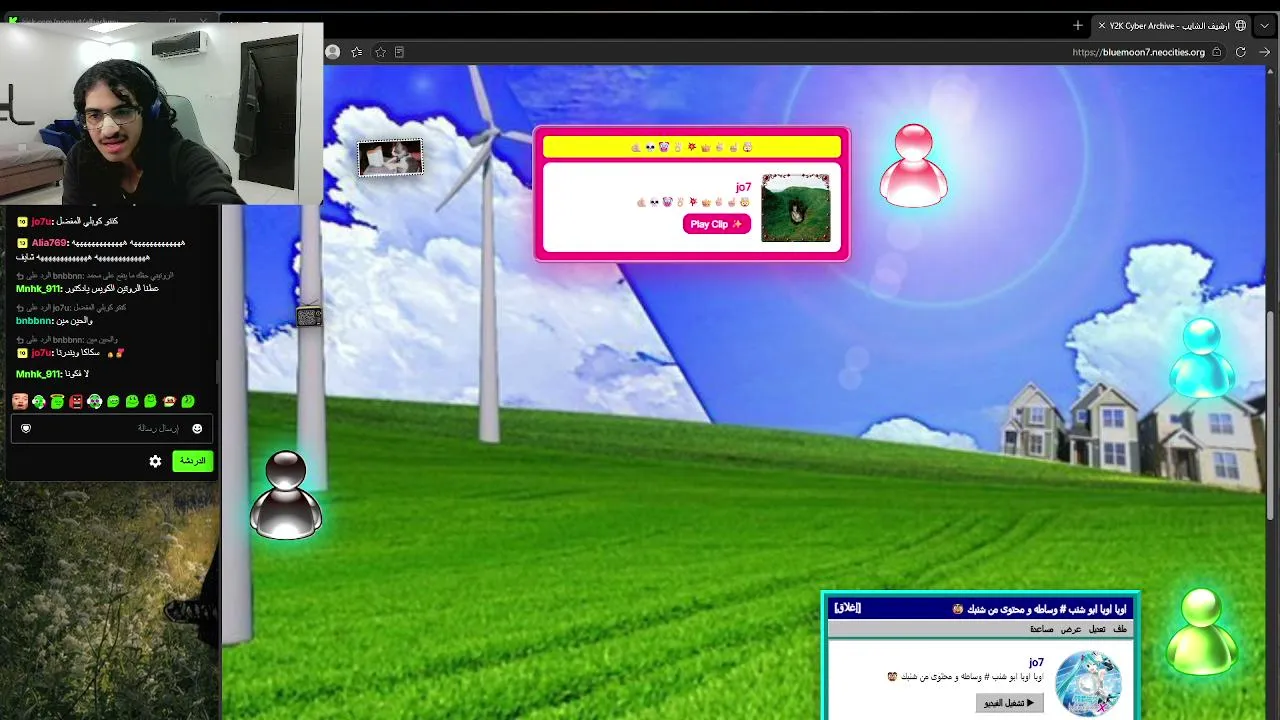This screenshot has width=1280, height=720.
Task: Click username Alia769 in chat
Action: (49, 243)
